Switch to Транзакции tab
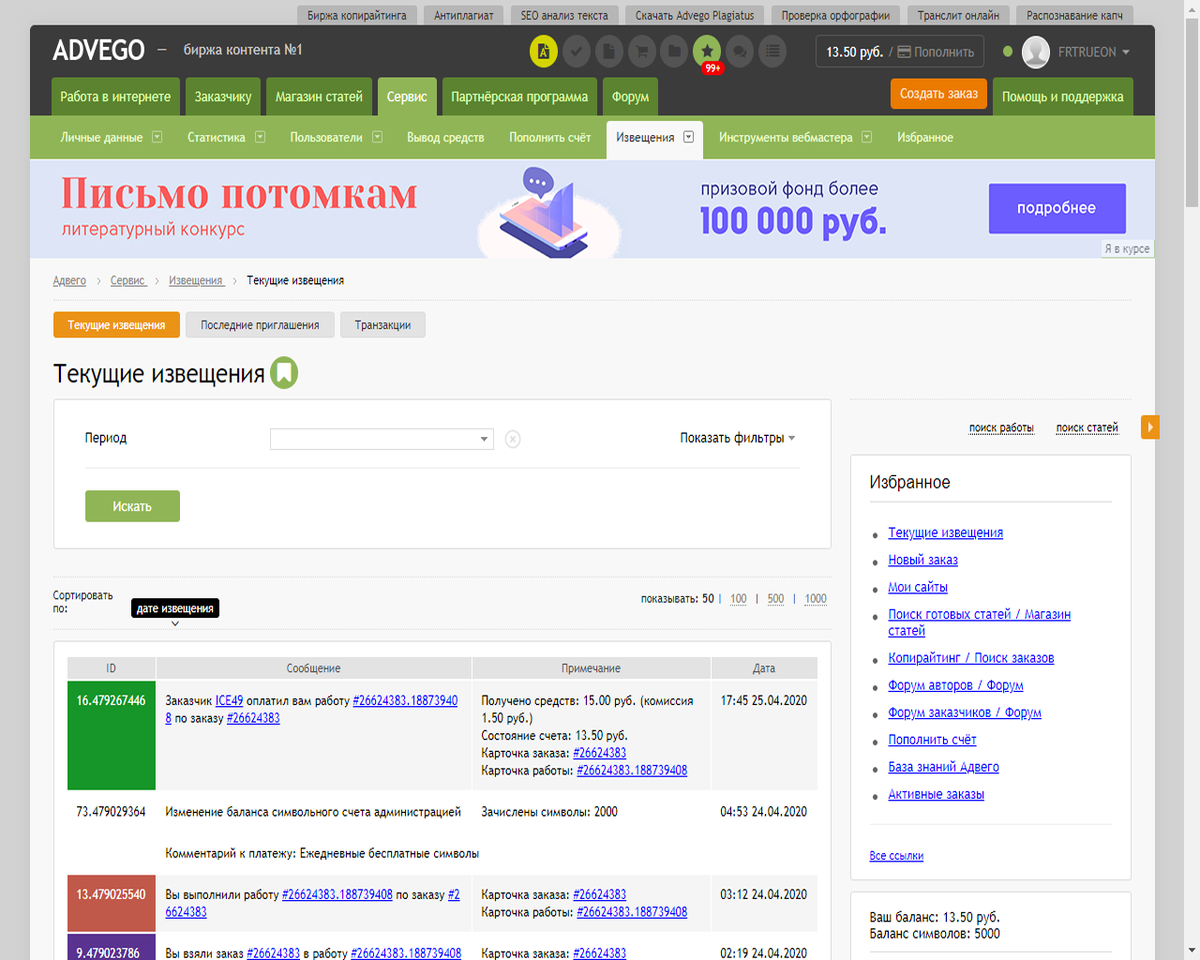Image resolution: width=1200 pixels, height=960 pixels. pos(383,325)
